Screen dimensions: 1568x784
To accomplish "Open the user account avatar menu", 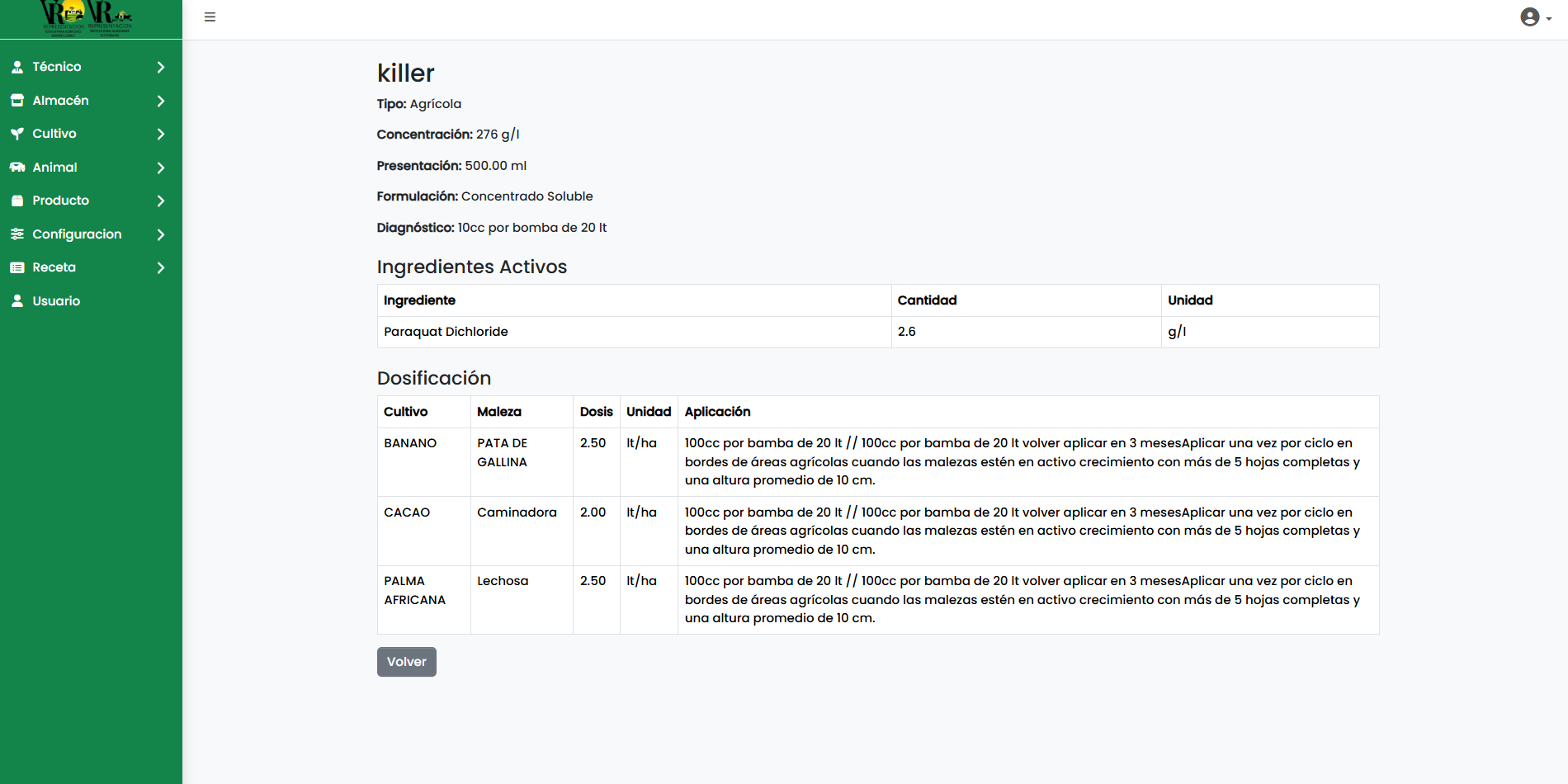I will pos(1536,17).
